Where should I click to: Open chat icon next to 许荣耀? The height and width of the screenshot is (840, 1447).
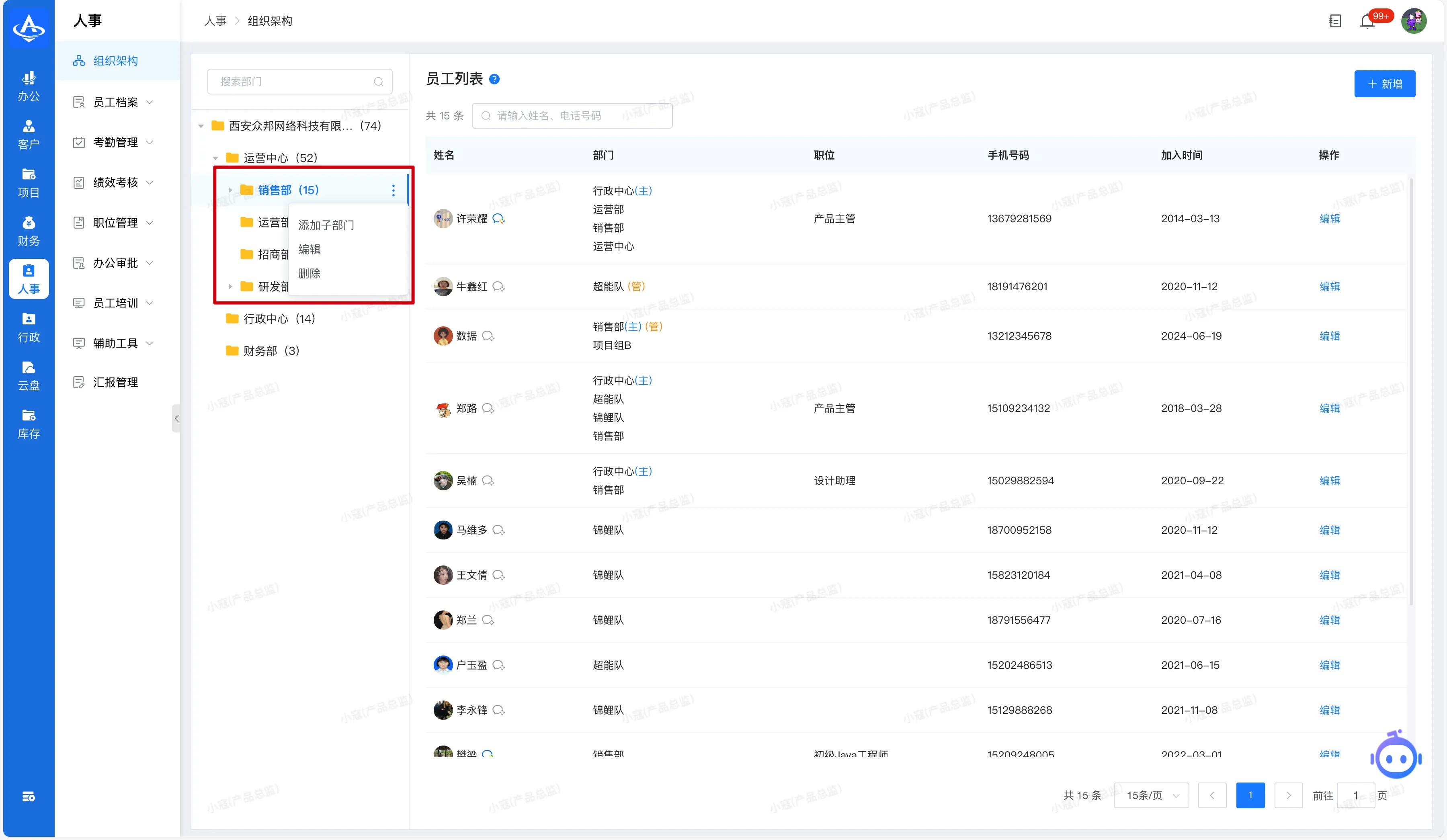(x=498, y=219)
